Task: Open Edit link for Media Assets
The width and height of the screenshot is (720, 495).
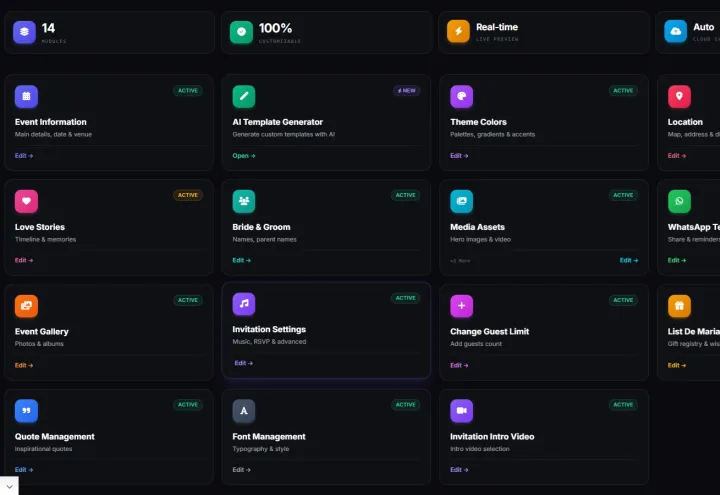Action: [629, 260]
